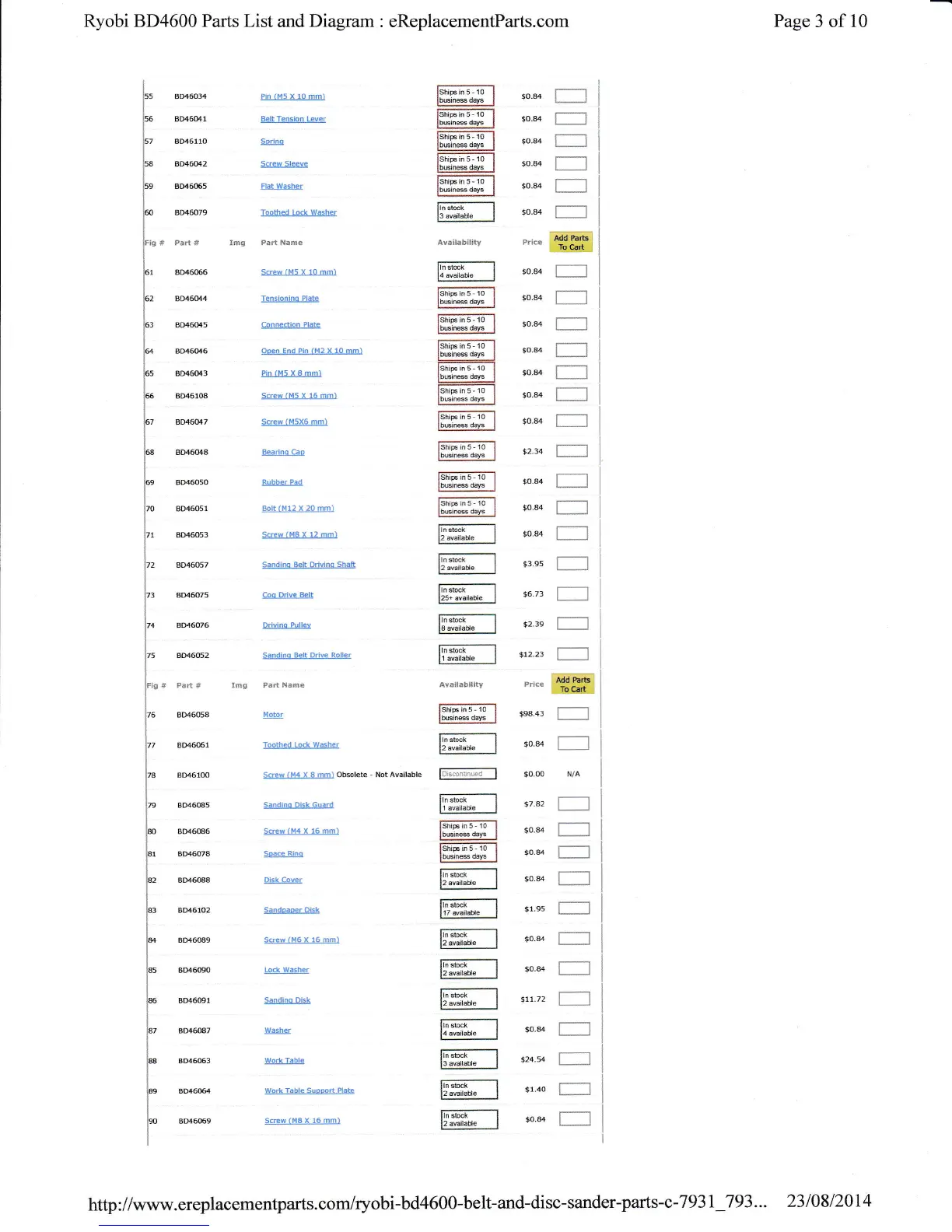Click the first Add Parts To Cart button

click(x=572, y=242)
